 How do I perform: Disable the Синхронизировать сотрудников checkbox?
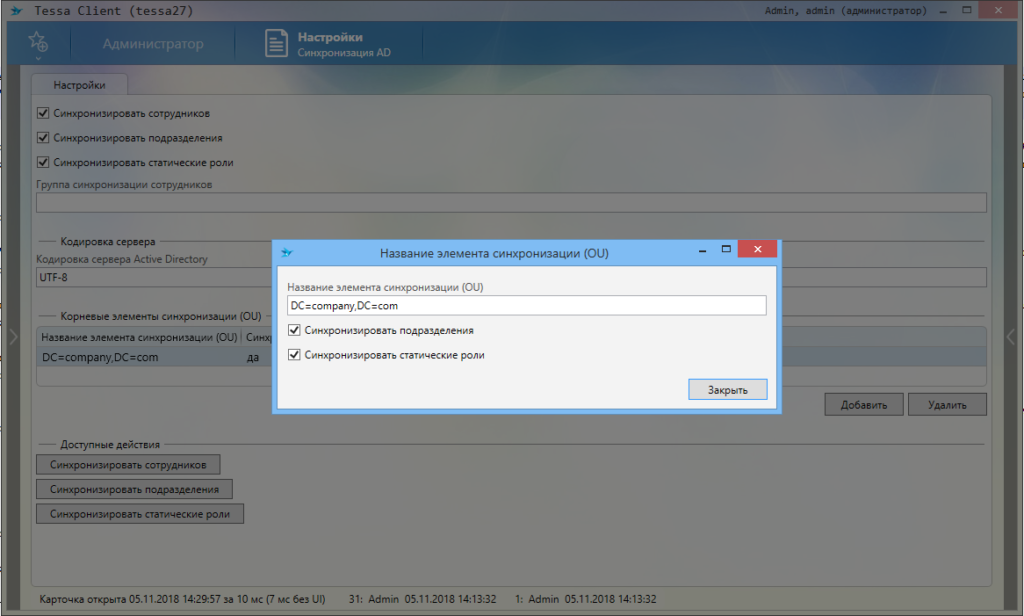point(43,113)
